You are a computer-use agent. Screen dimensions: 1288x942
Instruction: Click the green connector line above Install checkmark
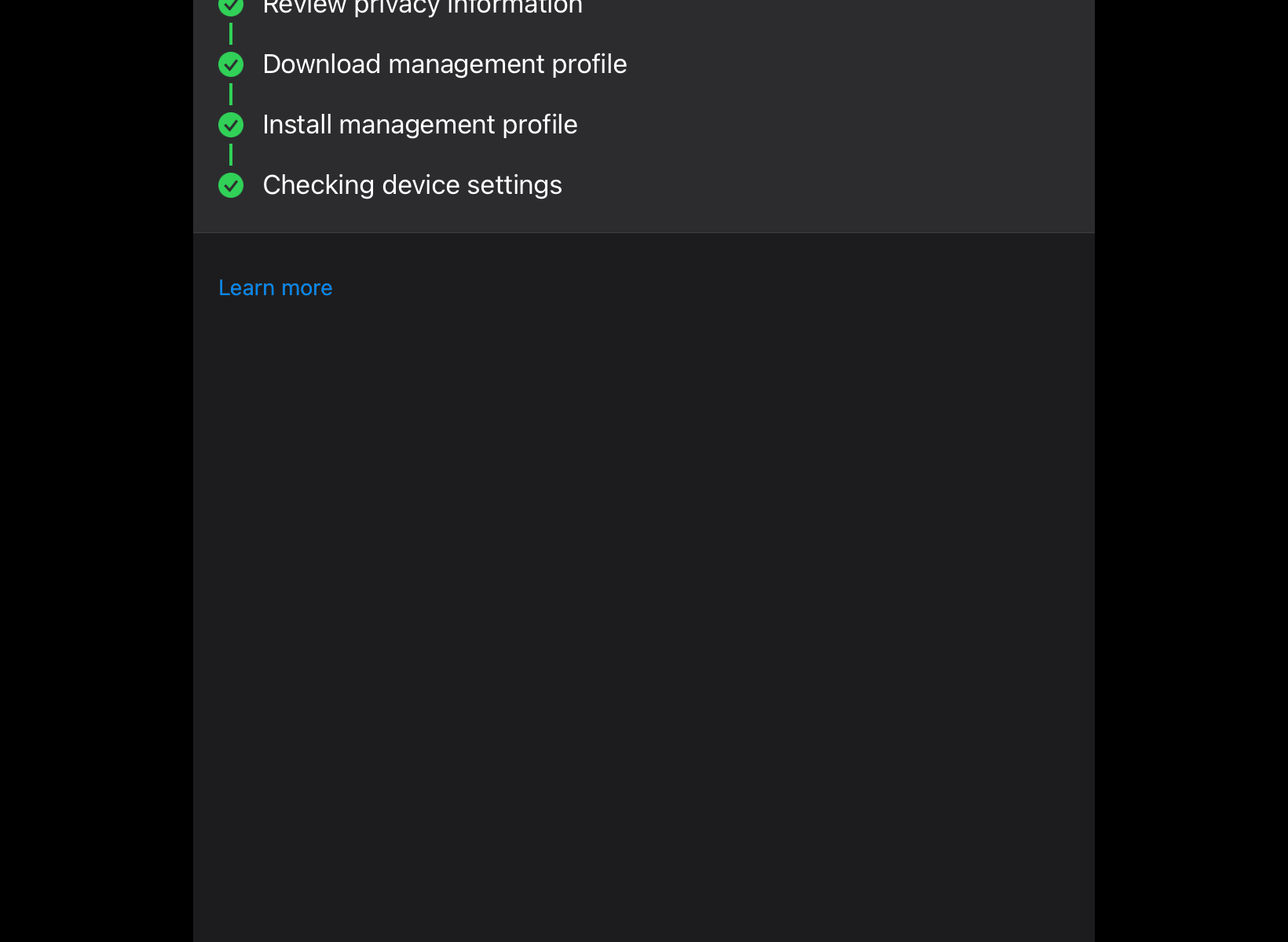[231, 94]
